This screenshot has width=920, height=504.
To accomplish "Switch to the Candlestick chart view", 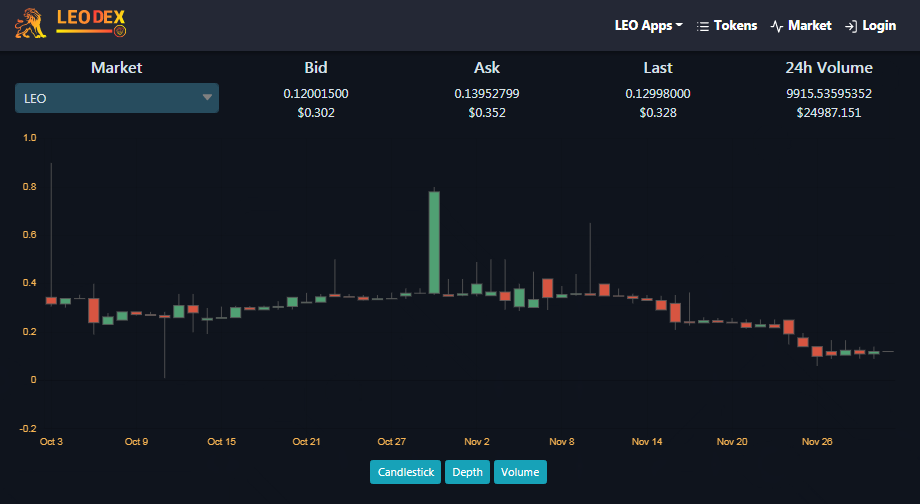I will (x=405, y=472).
